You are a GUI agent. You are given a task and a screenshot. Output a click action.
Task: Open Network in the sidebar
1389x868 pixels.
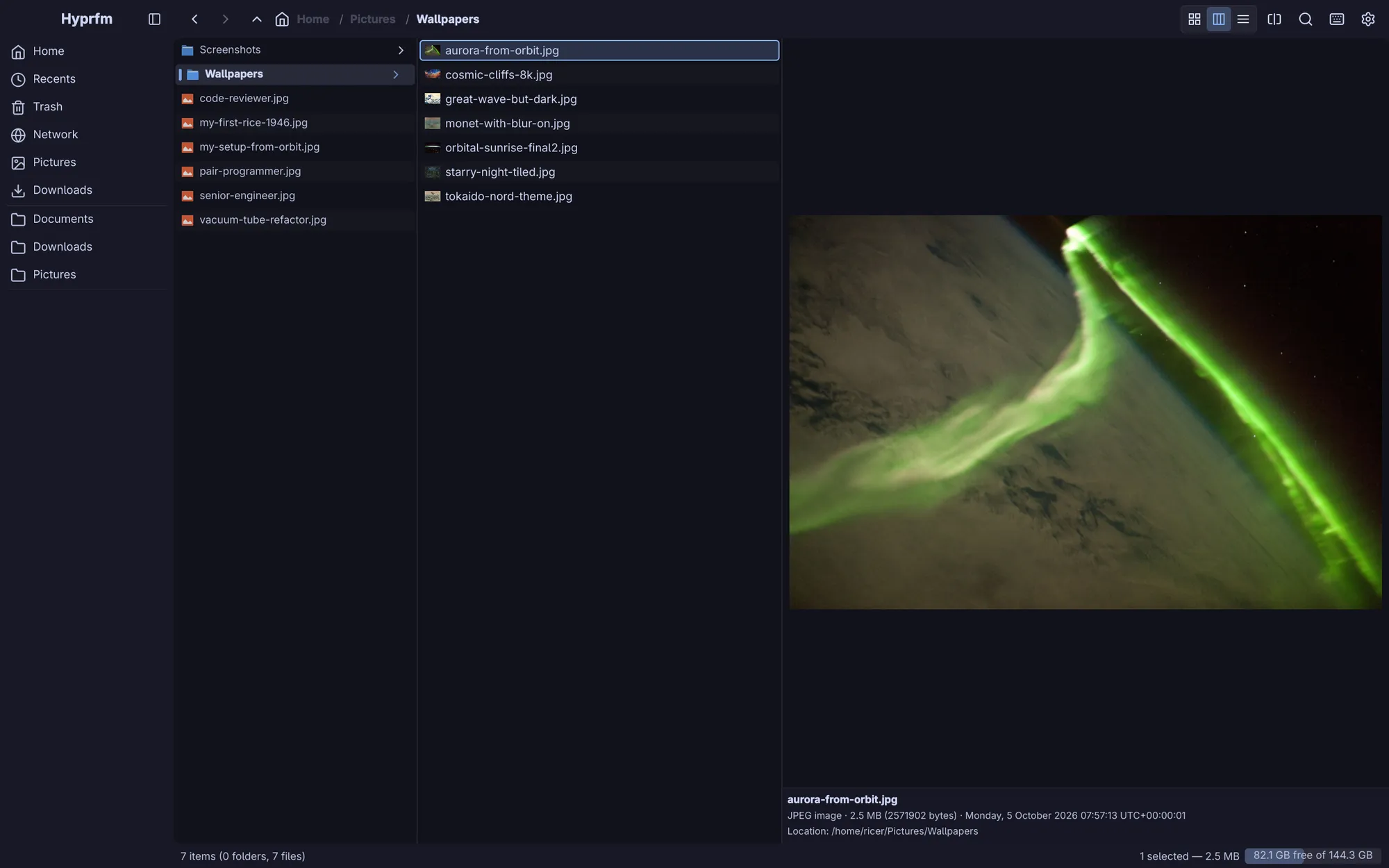[x=87, y=135]
